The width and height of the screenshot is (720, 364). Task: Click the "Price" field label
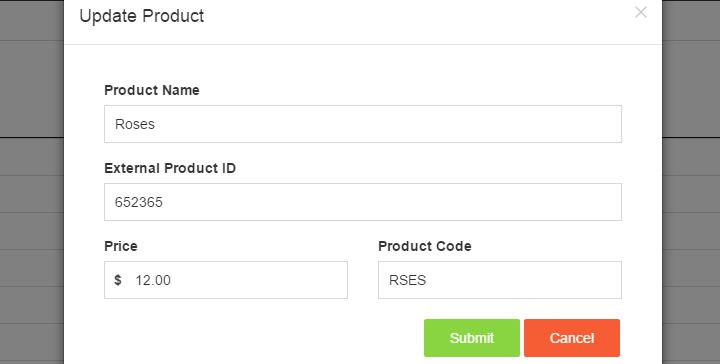(121, 246)
